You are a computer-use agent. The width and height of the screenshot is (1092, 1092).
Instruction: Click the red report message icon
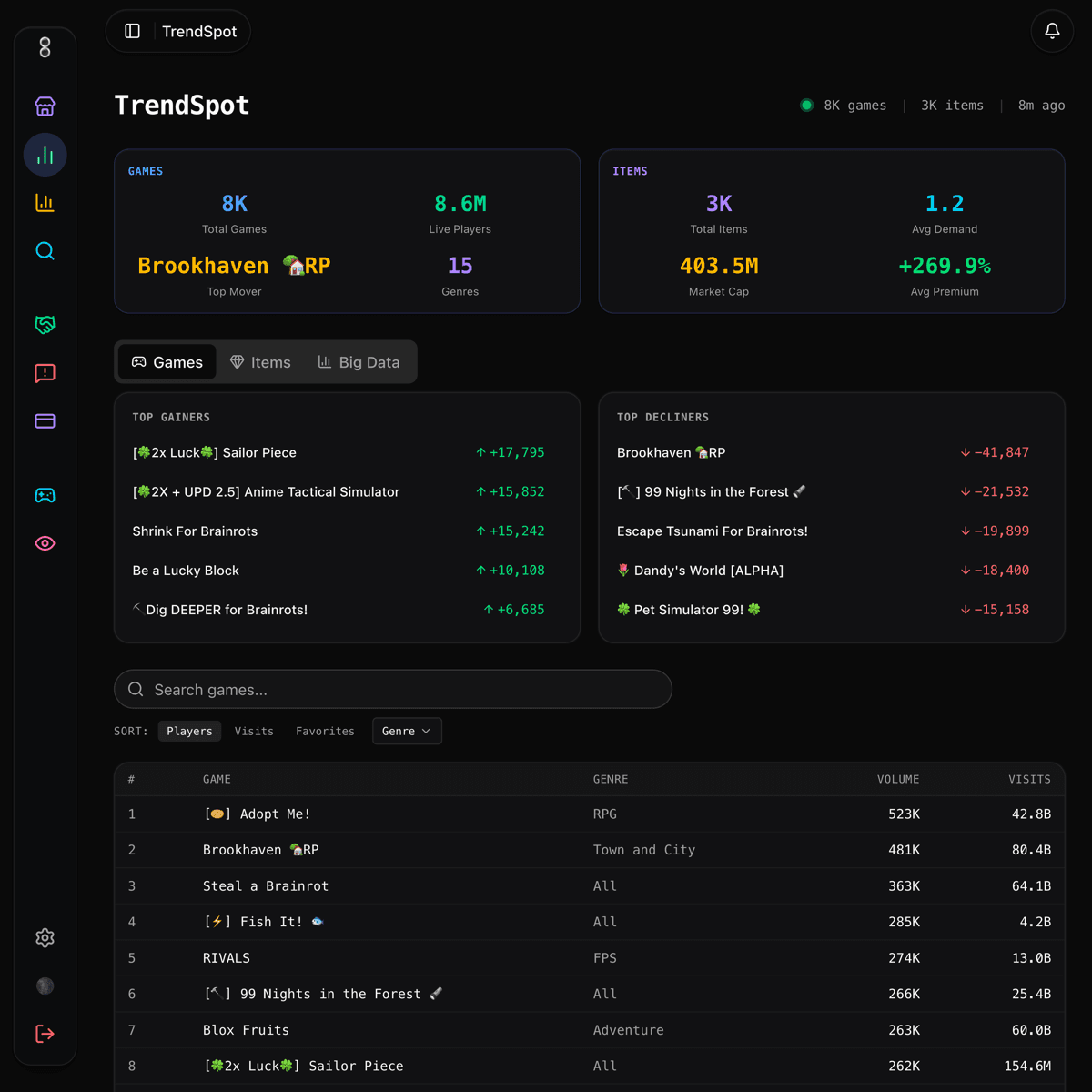click(x=45, y=373)
